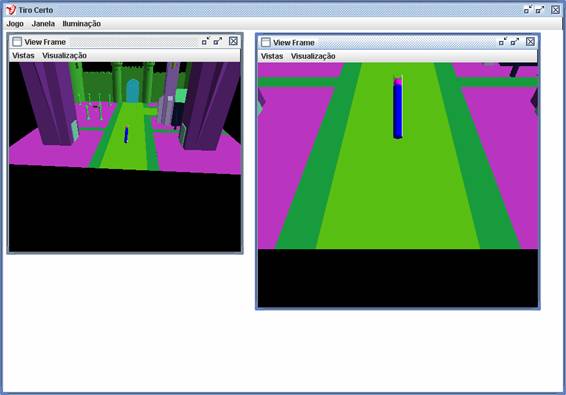Click the blue arched door in left view
Screen dimensions: 566x395
(132, 91)
